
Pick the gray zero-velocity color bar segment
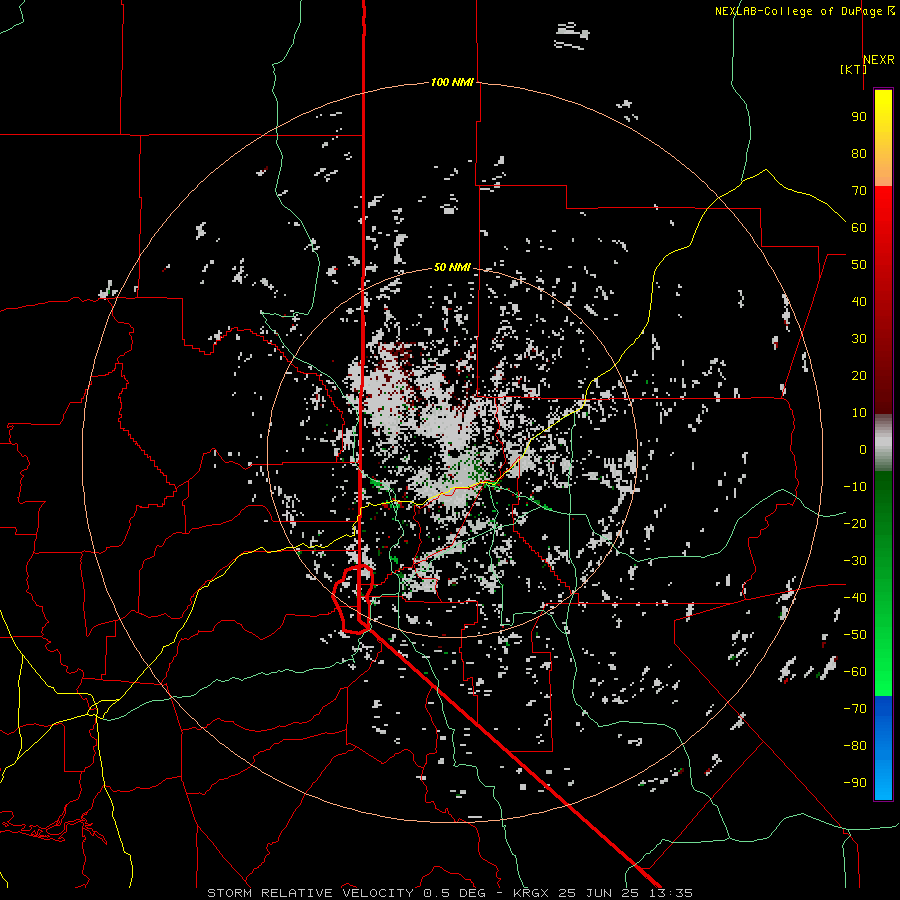point(883,443)
